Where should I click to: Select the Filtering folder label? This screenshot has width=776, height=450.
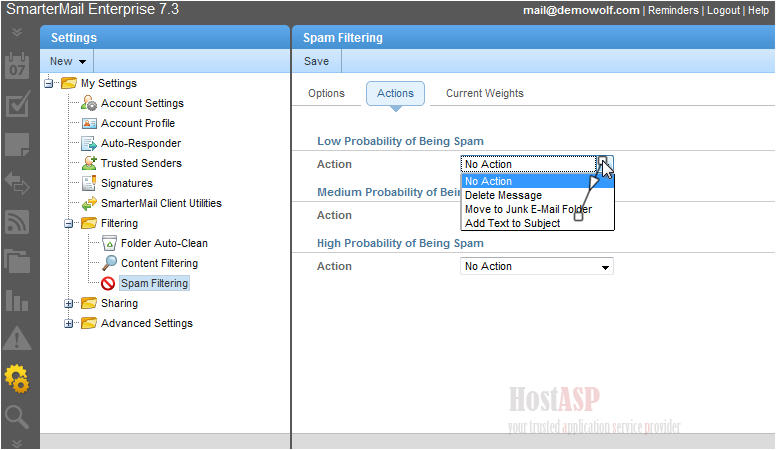pyautogui.click(x=119, y=223)
